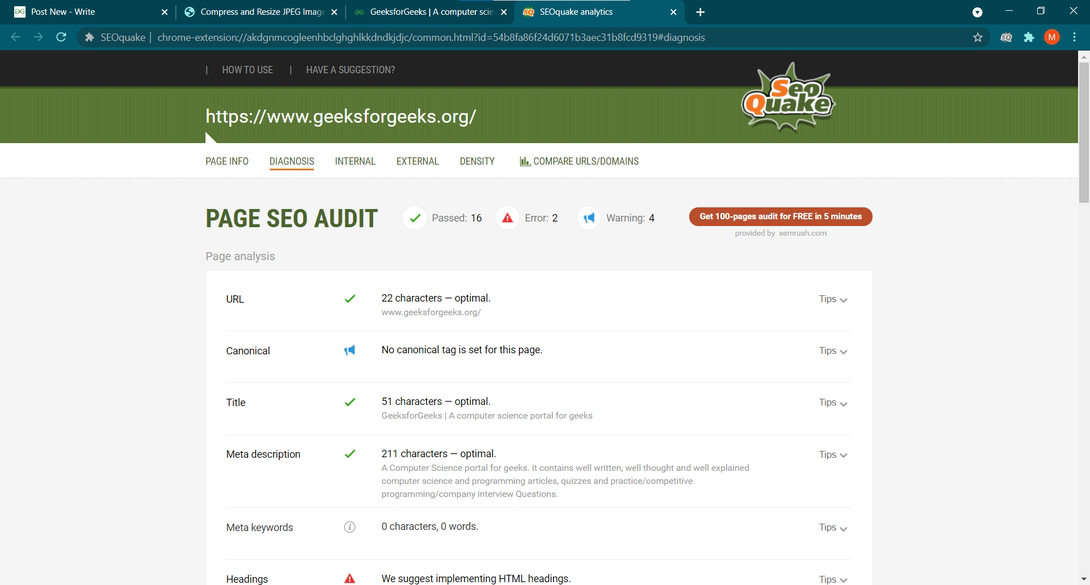Open a new browser tab
The width and height of the screenshot is (1090, 585).
(x=700, y=12)
